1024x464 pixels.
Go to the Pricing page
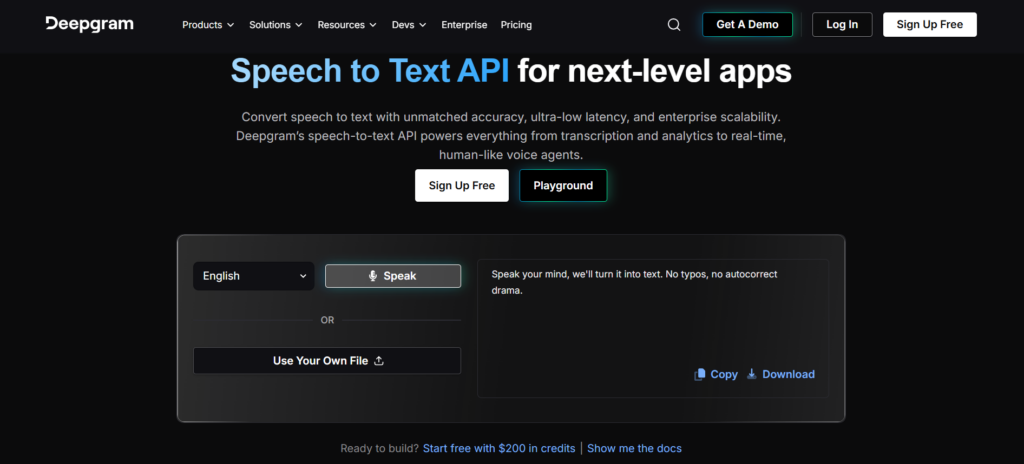pos(516,25)
